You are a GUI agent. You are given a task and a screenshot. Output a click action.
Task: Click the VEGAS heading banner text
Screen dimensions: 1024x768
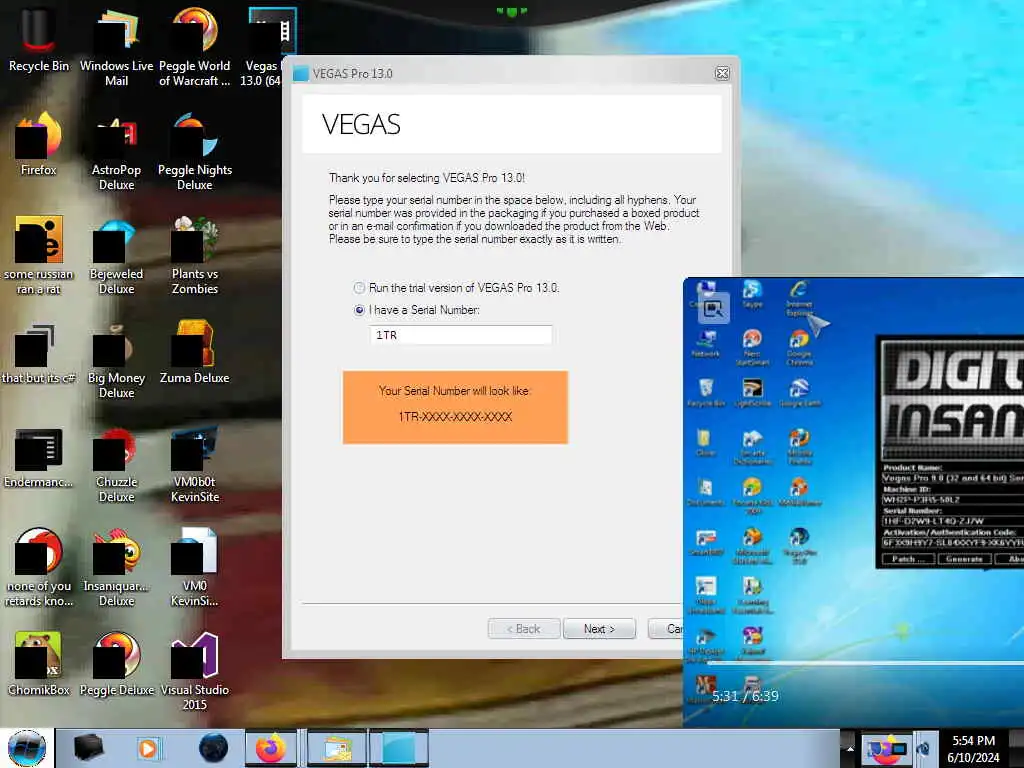[x=361, y=124]
